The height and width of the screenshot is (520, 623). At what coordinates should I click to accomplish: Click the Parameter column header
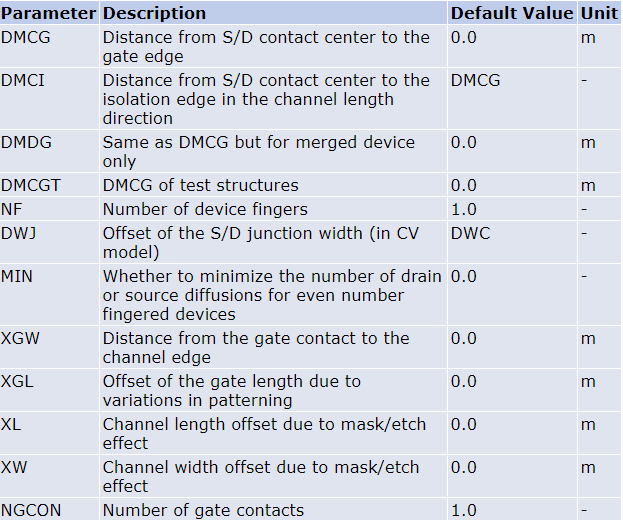coord(48,13)
